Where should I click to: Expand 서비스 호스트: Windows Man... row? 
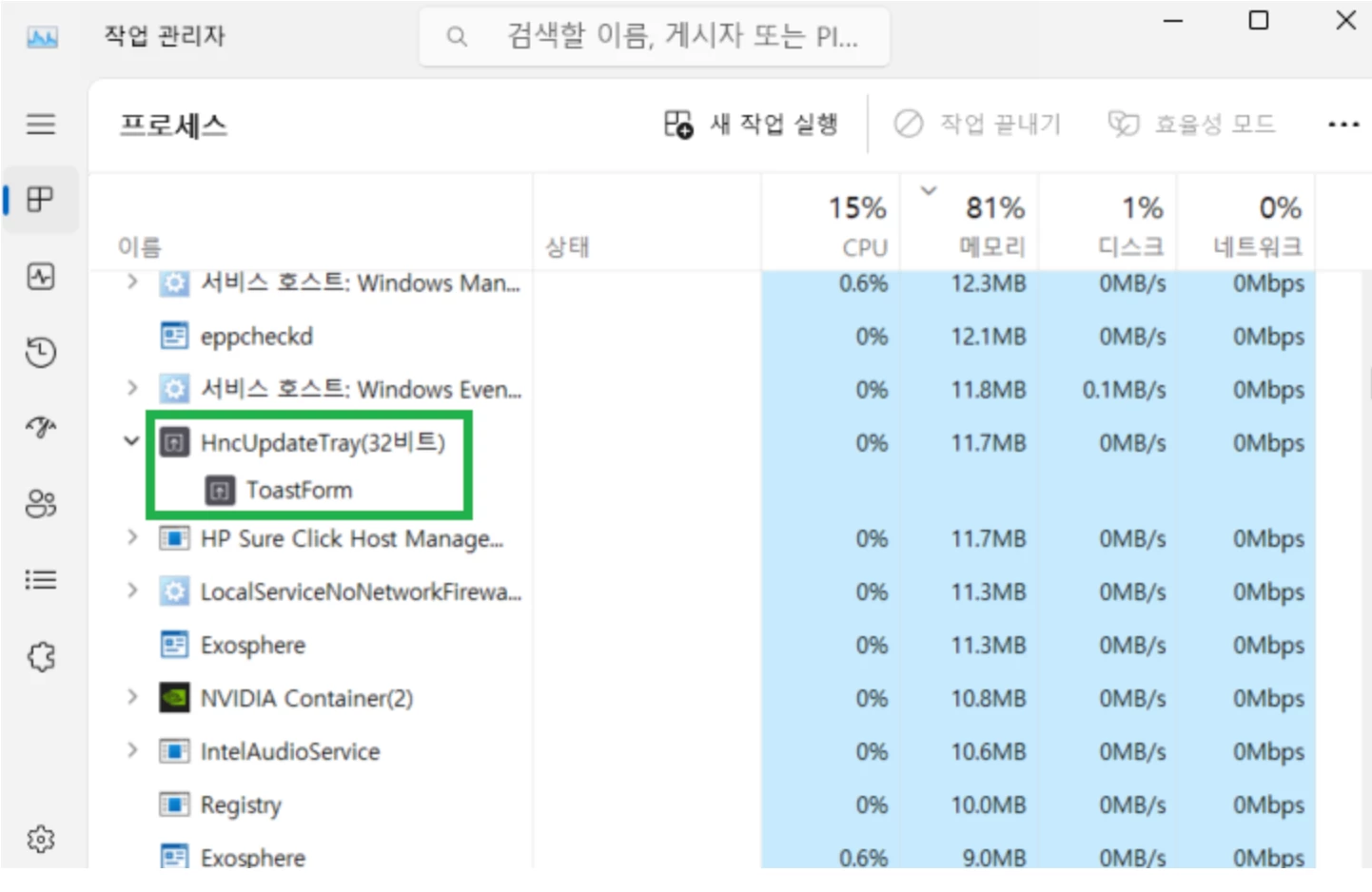click(132, 281)
